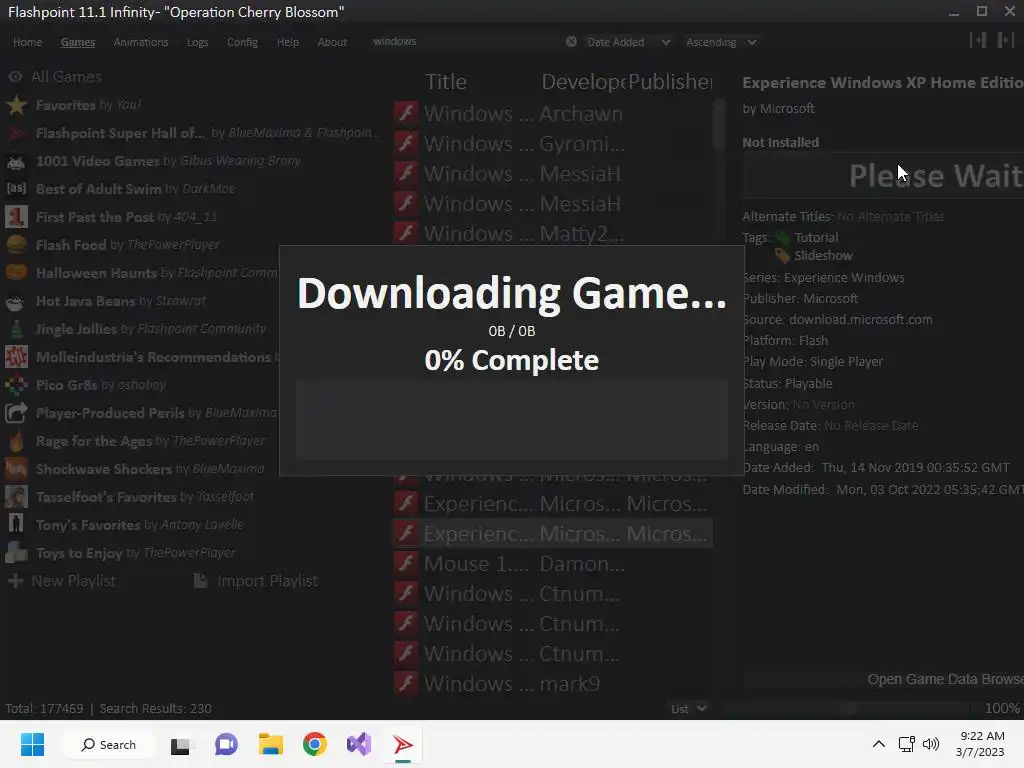Click the Halloween Haunts pumpkin icon
The height and width of the screenshot is (768, 1024).
tap(16, 273)
